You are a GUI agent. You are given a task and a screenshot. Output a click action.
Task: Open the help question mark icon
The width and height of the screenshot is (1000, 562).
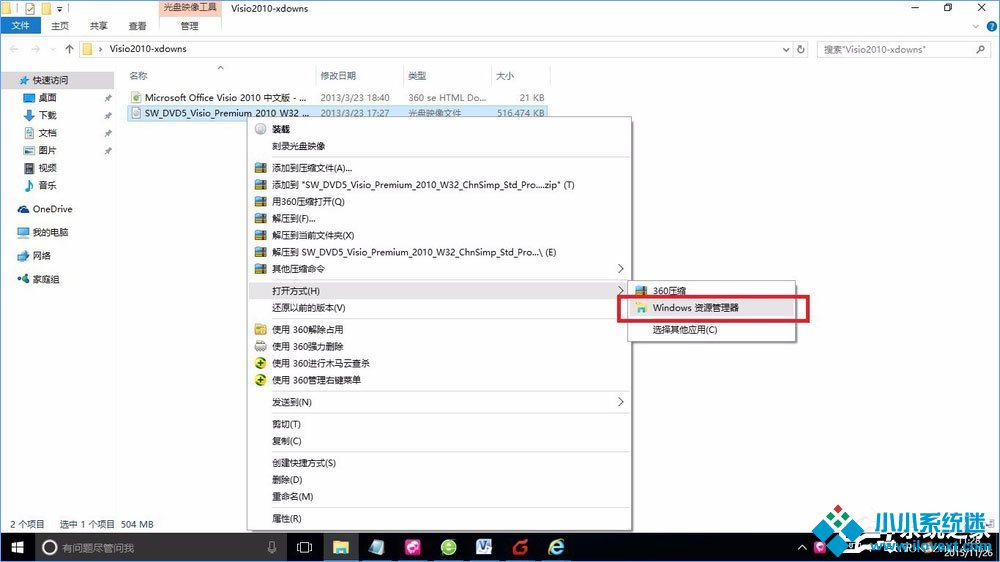[992, 26]
